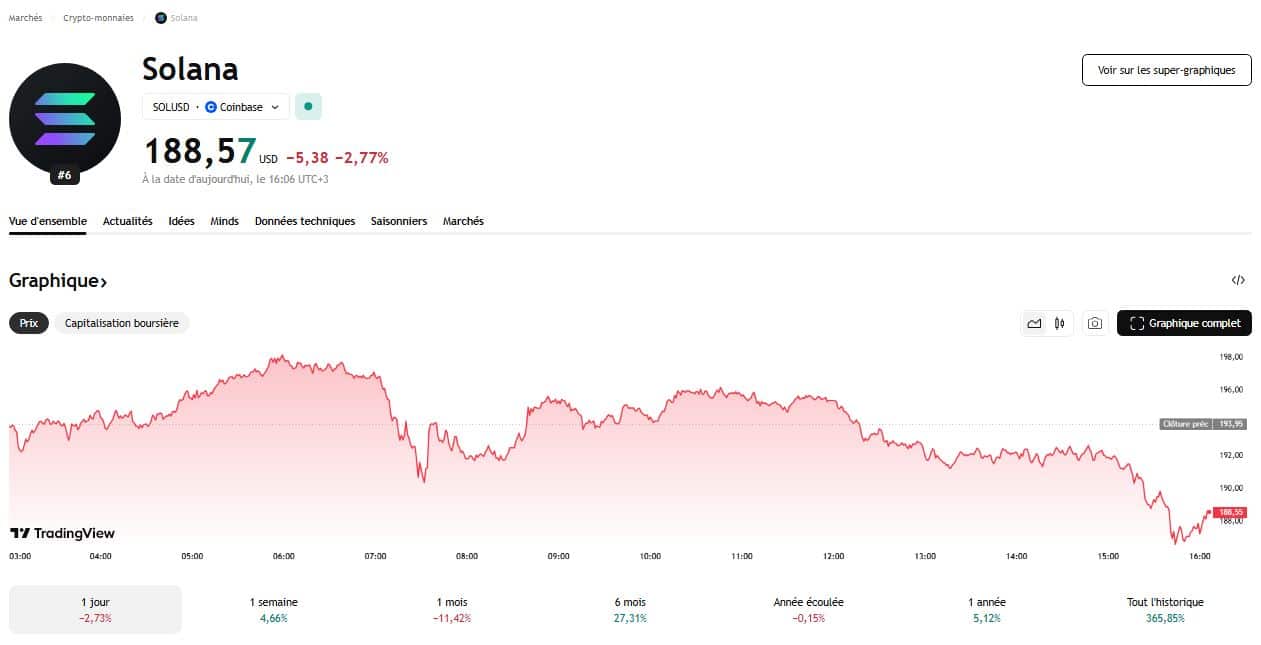Open the Actualités tab
This screenshot has height=645, width=1261.
pos(128,221)
